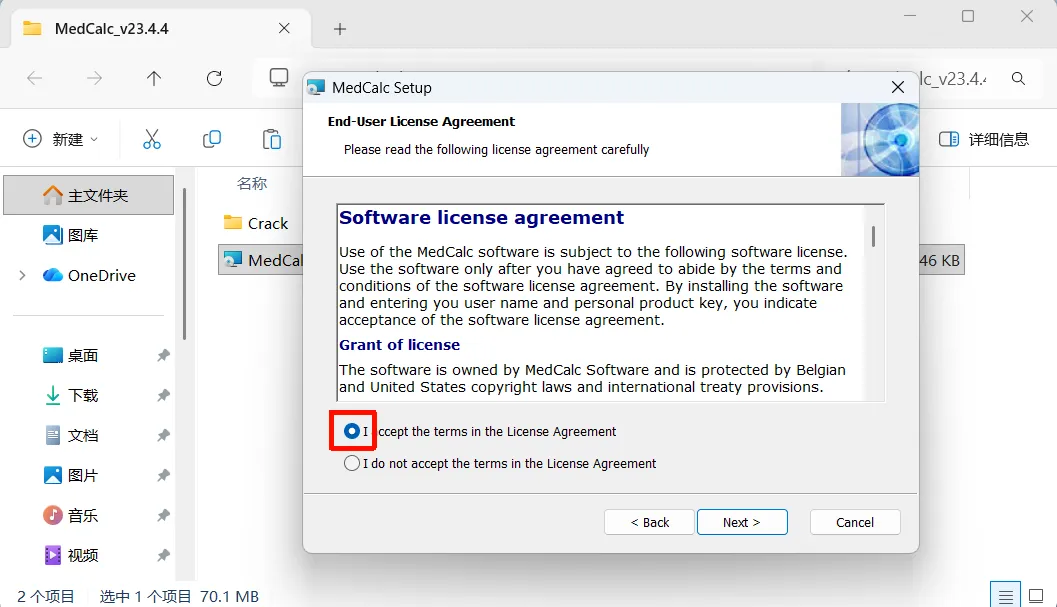Click the Paste clipboard icon in Explorer

coord(272,139)
